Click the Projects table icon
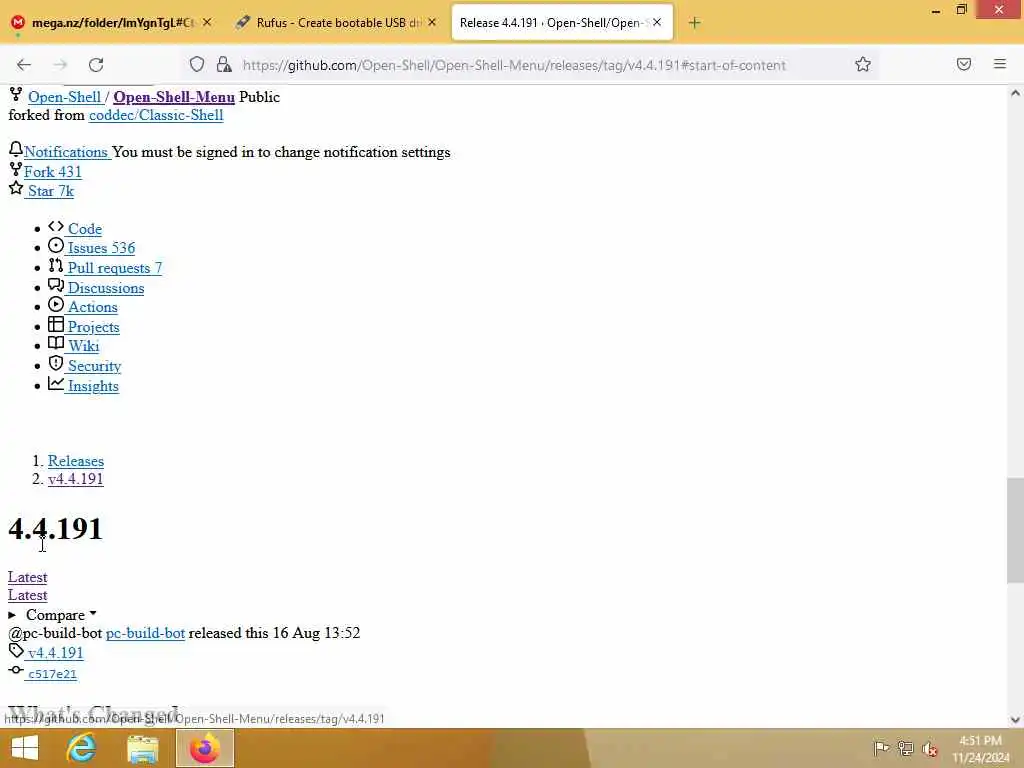This screenshot has height=768, width=1024. point(56,325)
